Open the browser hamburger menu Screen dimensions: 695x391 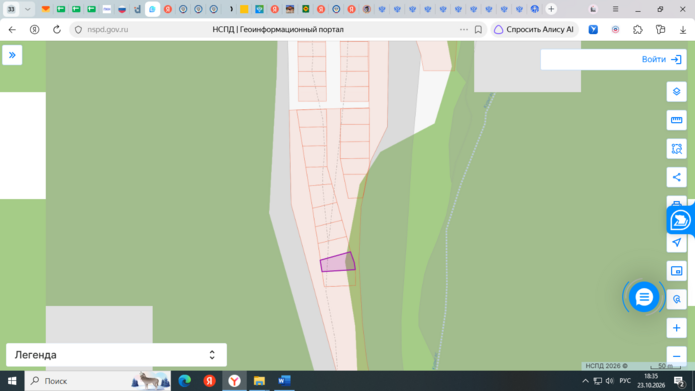615,9
